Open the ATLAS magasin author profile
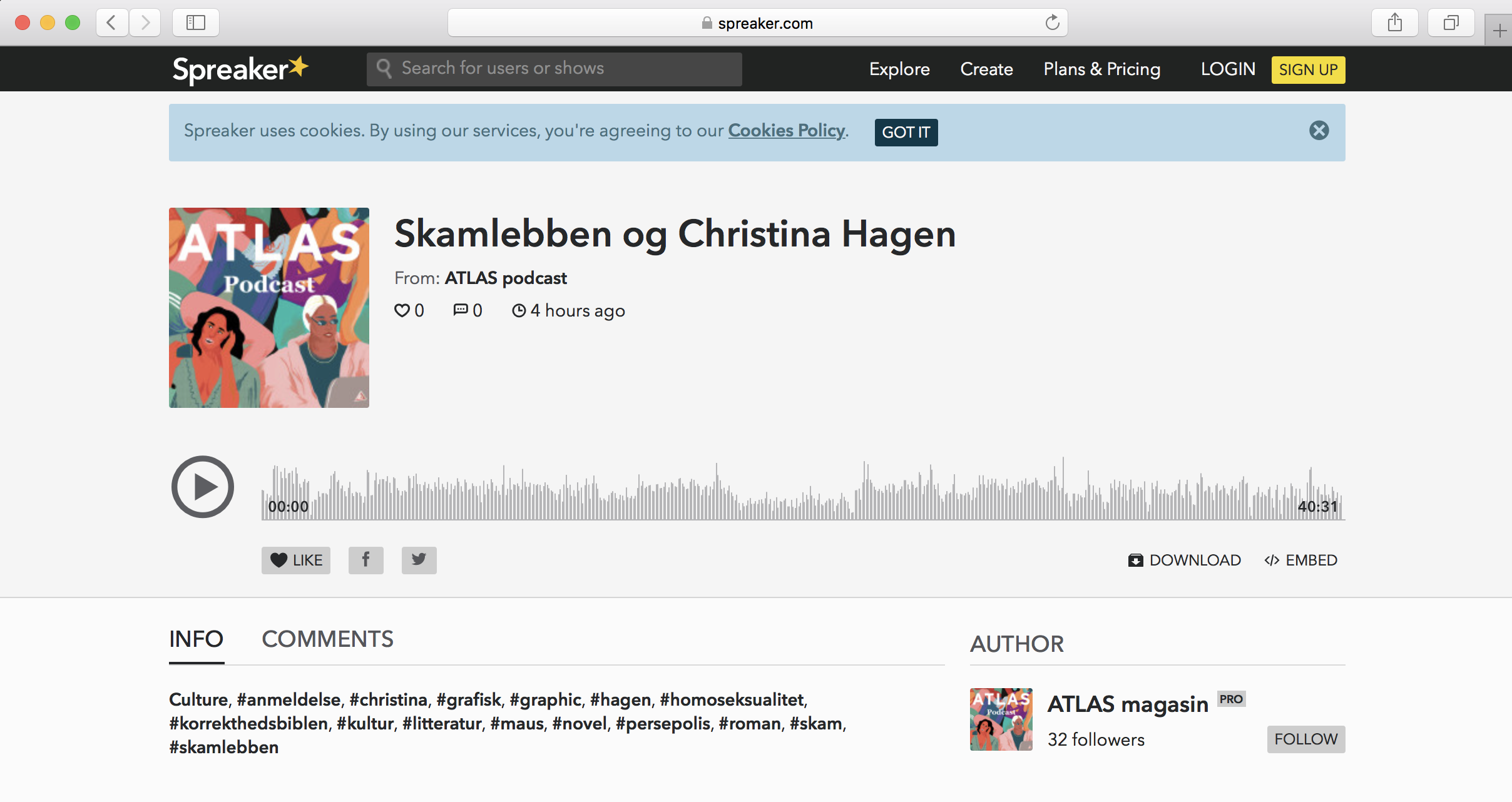The height and width of the screenshot is (802, 1512). (1128, 704)
